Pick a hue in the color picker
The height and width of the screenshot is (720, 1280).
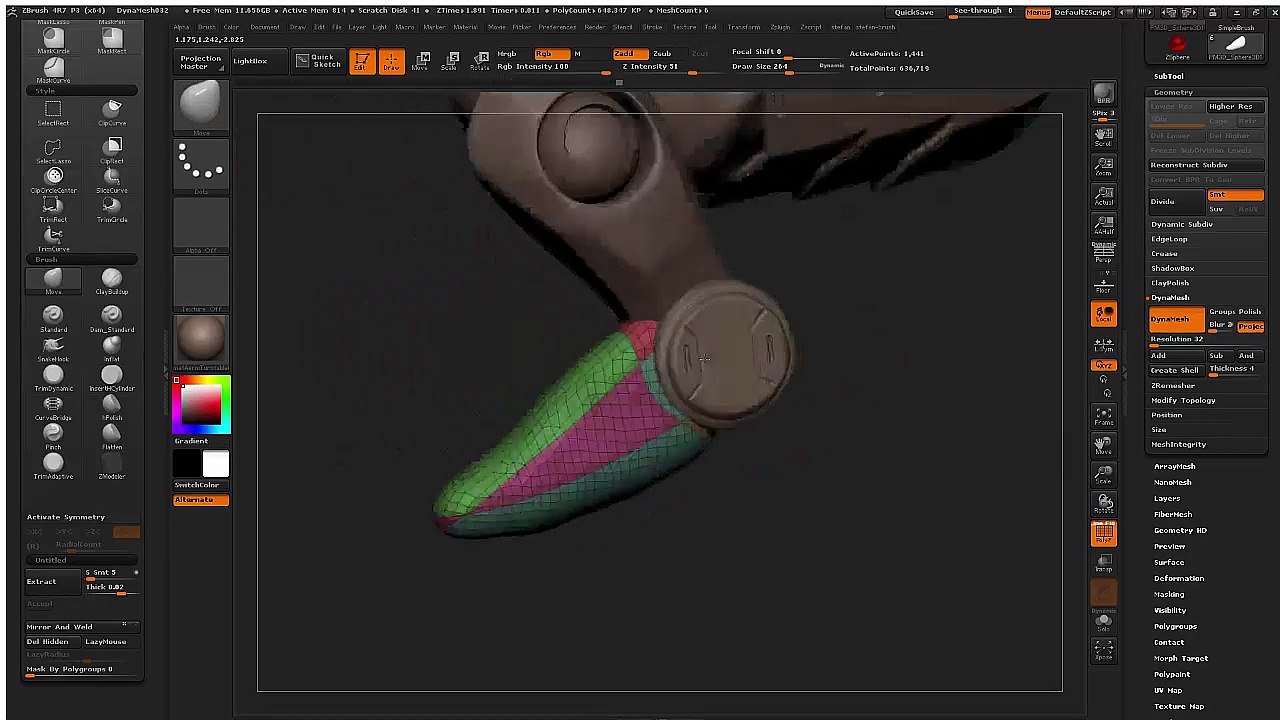(201, 406)
